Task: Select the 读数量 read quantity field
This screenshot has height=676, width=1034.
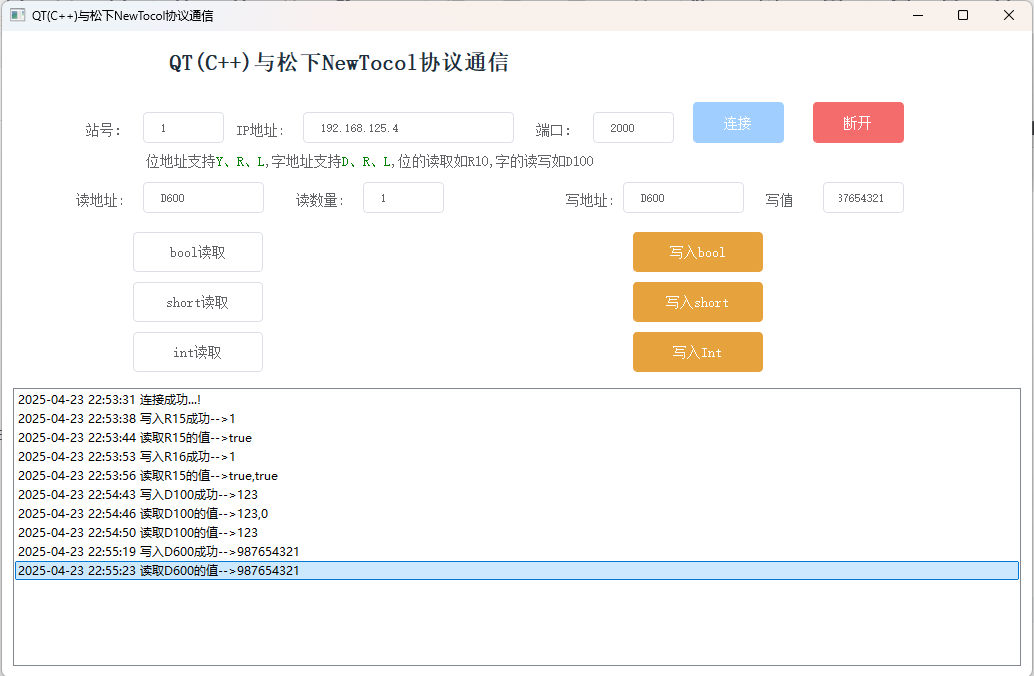Action: [x=403, y=197]
